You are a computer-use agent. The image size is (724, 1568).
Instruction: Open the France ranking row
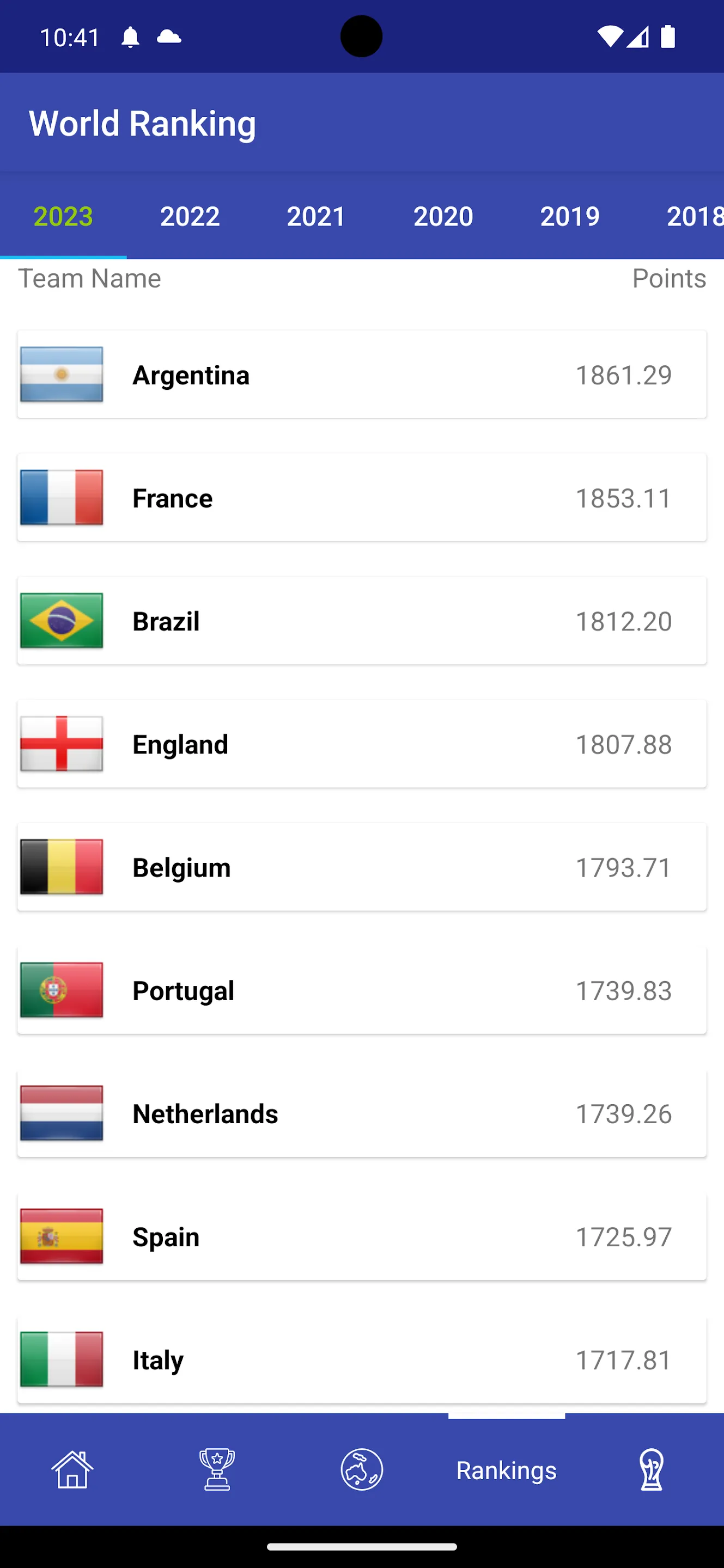tap(362, 497)
